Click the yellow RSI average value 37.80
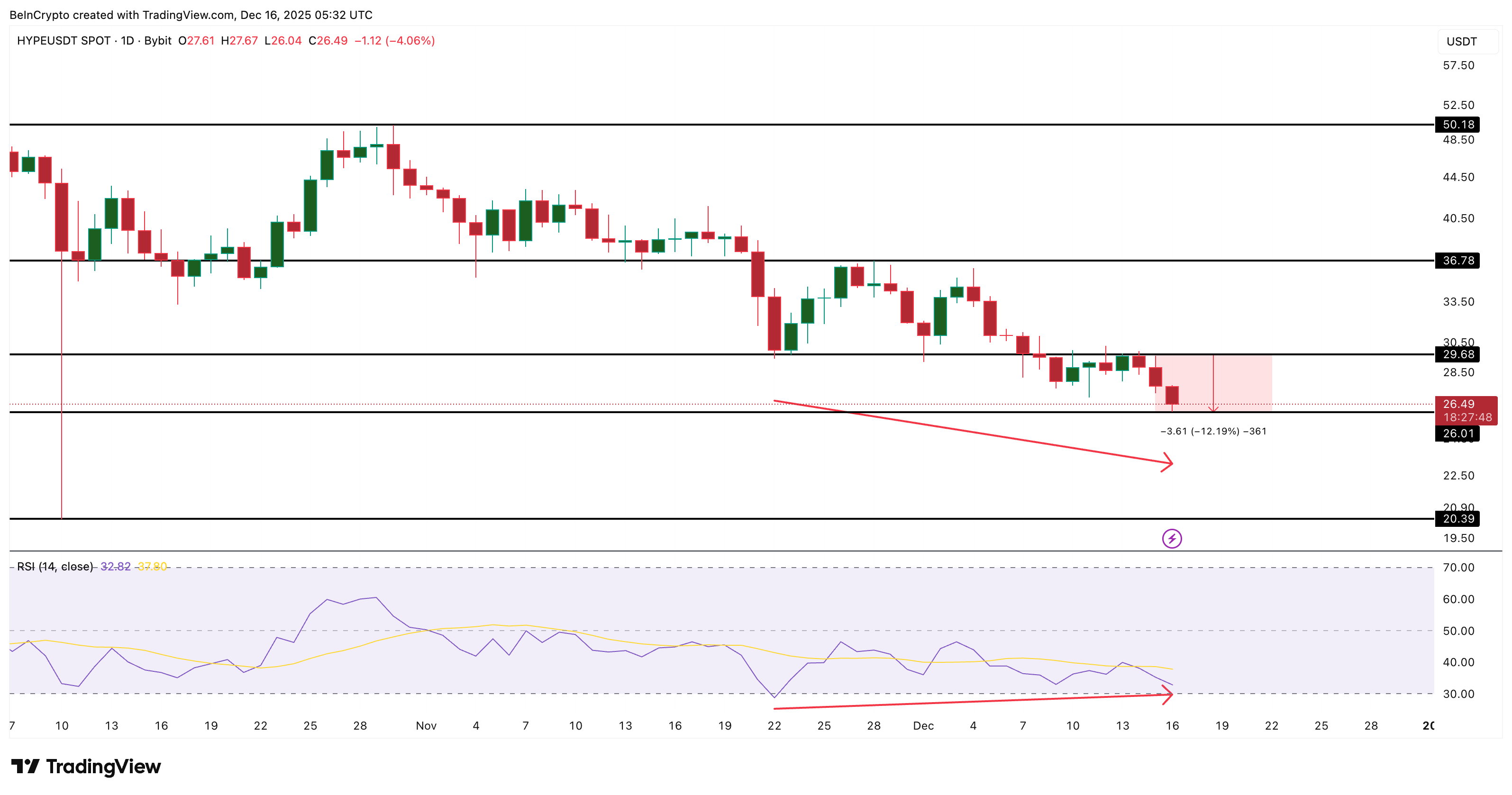Image resolution: width=1512 pixels, height=795 pixels. click(x=152, y=566)
